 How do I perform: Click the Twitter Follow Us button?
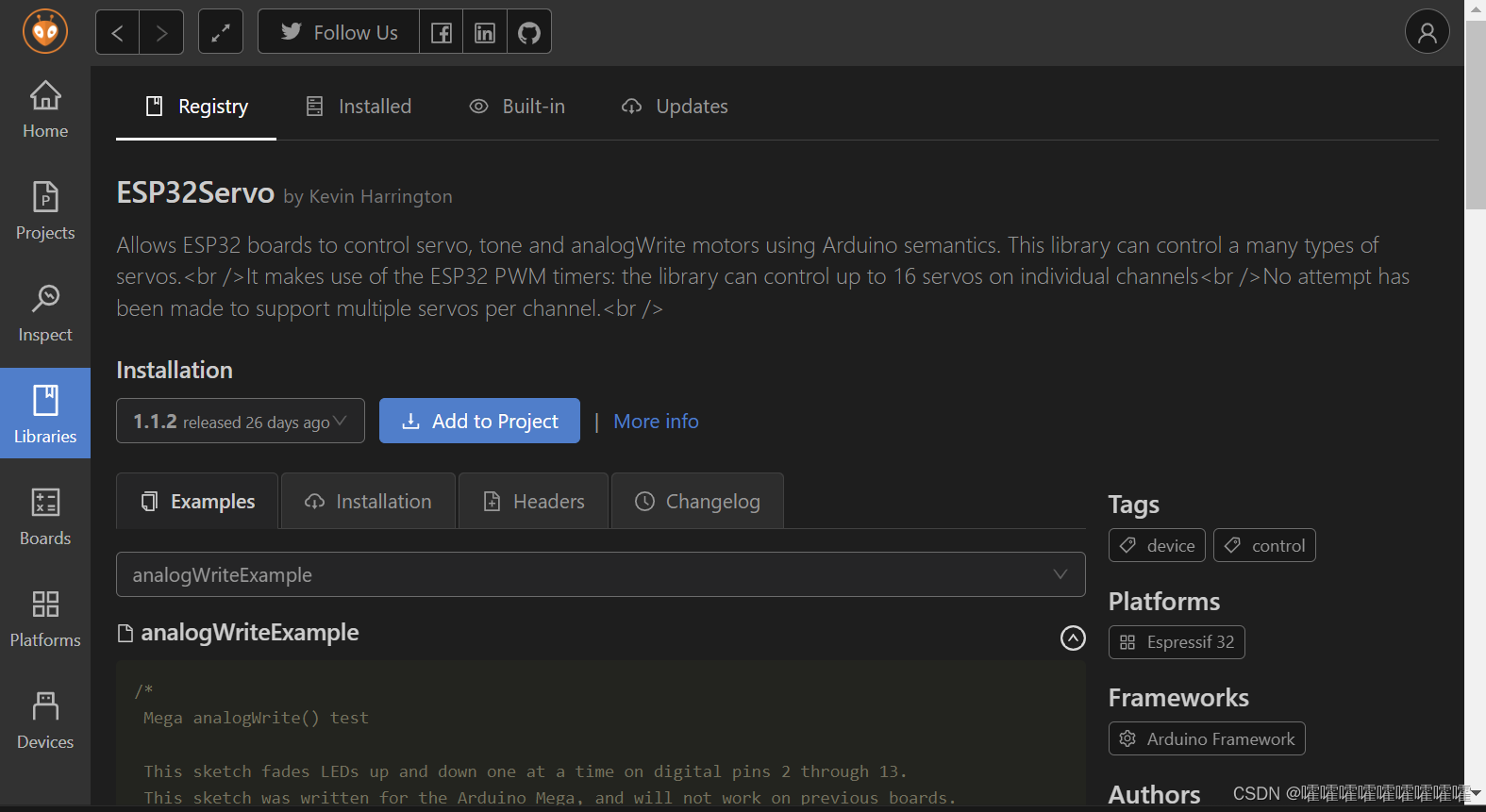click(339, 32)
